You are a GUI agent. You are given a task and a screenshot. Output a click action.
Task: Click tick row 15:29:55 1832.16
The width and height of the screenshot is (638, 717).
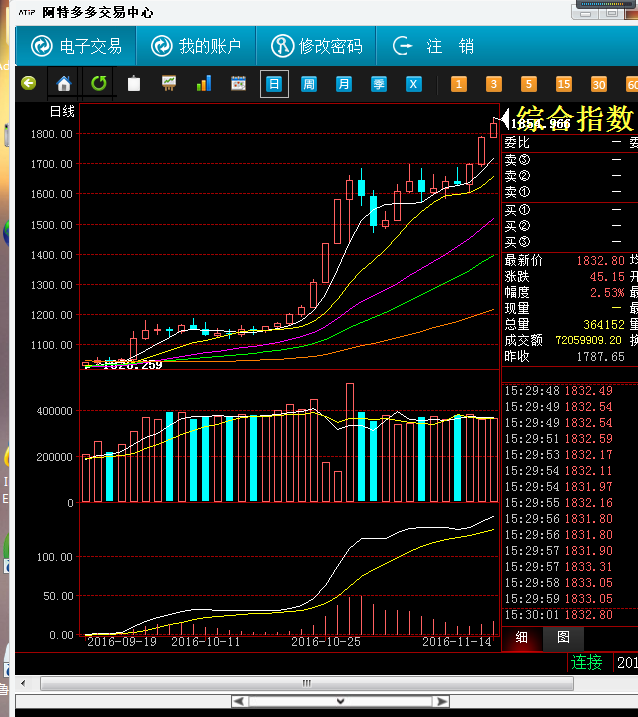point(558,503)
